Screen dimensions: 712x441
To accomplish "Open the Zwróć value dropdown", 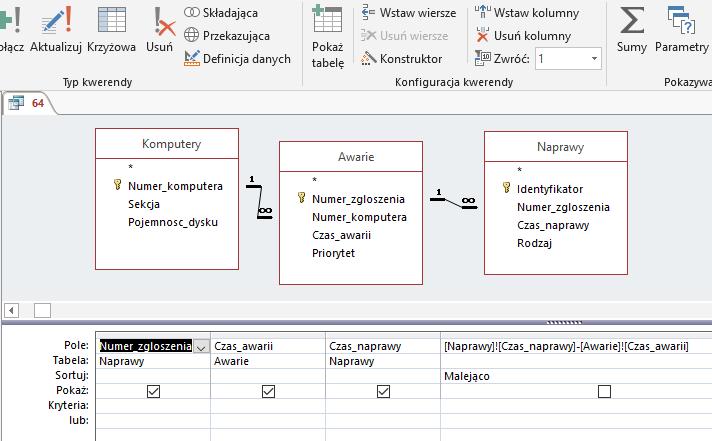I will coord(594,59).
